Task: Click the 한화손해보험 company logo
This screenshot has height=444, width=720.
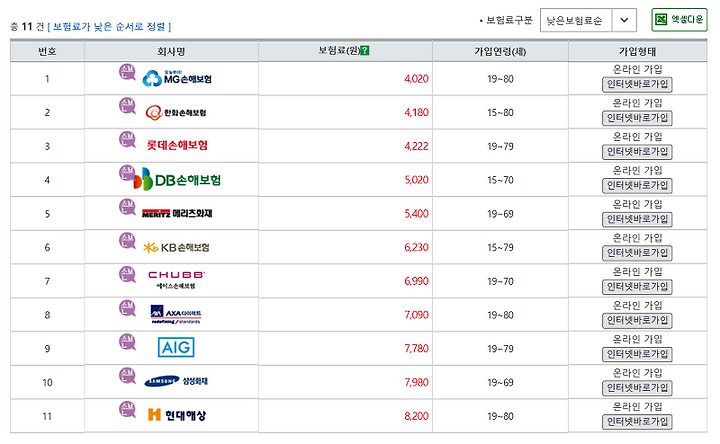Action: (176, 112)
